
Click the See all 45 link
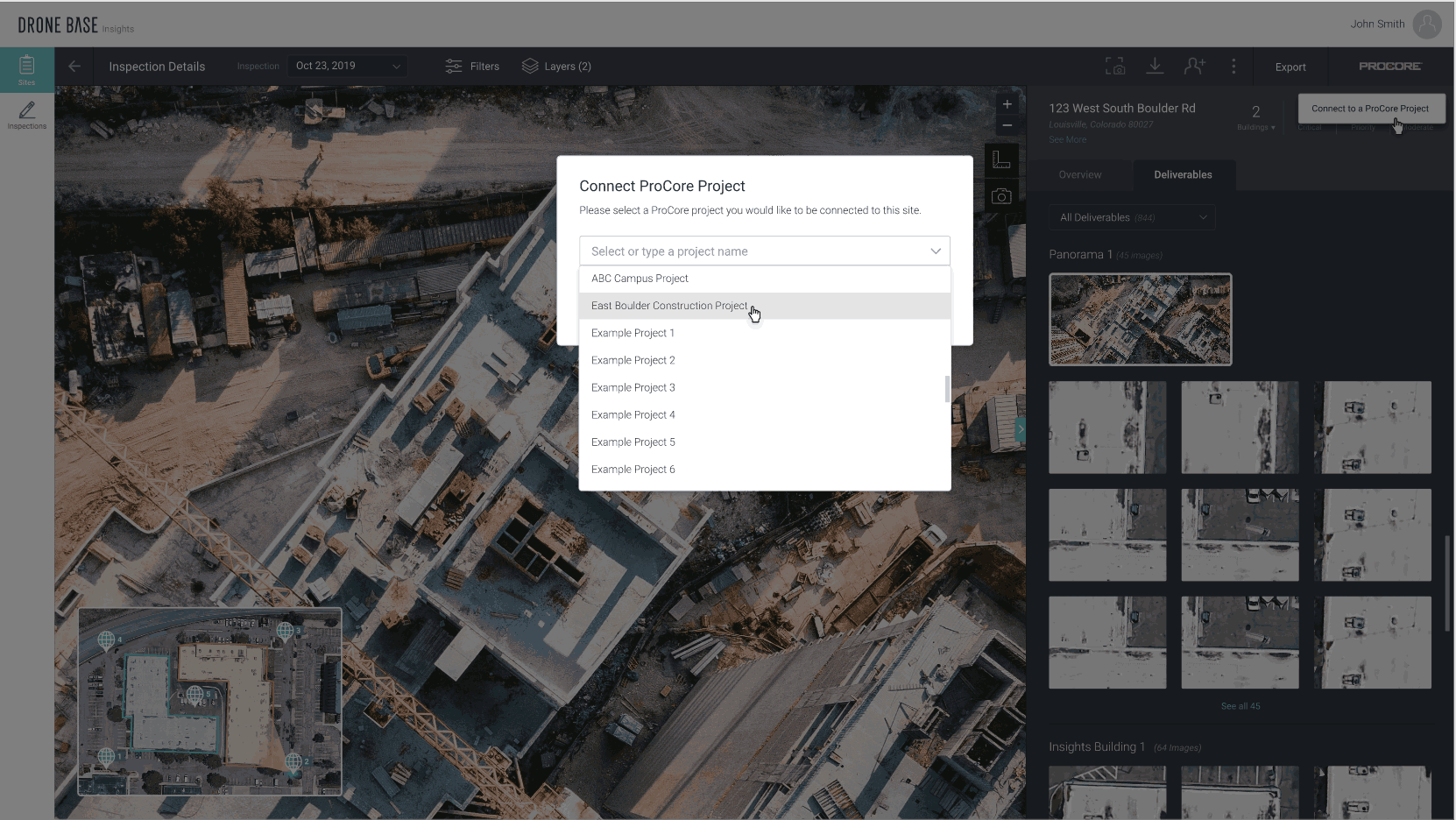[x=1240, y=706]
